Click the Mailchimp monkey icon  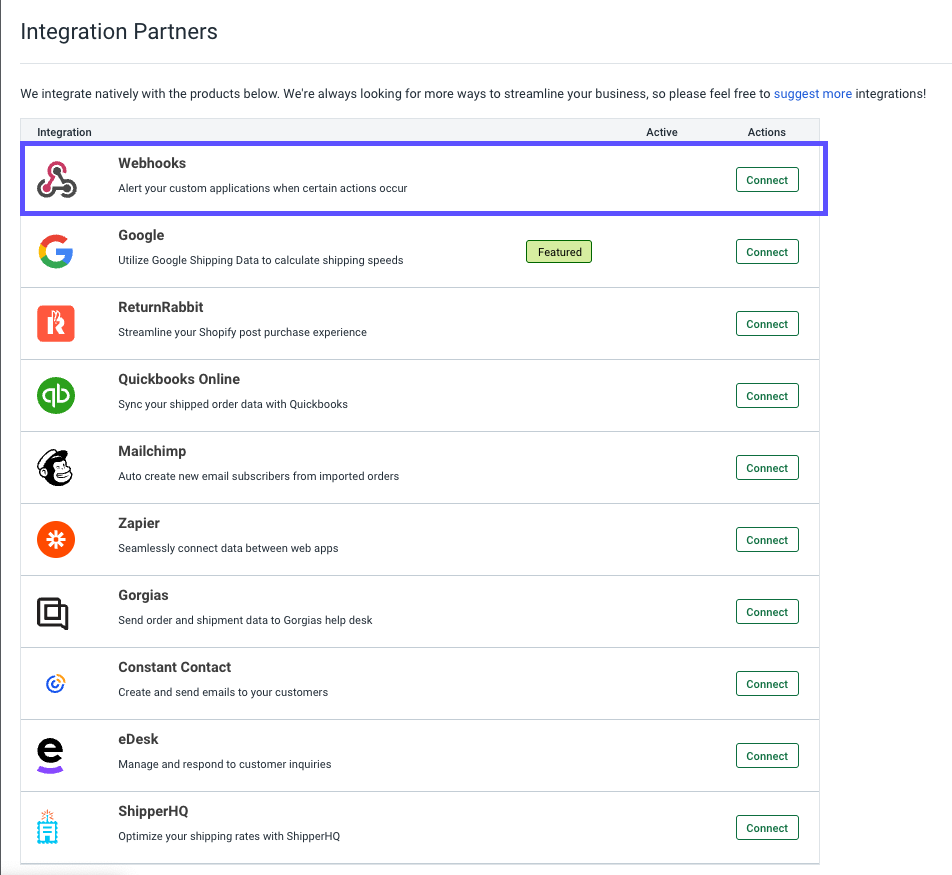point(56,467)
